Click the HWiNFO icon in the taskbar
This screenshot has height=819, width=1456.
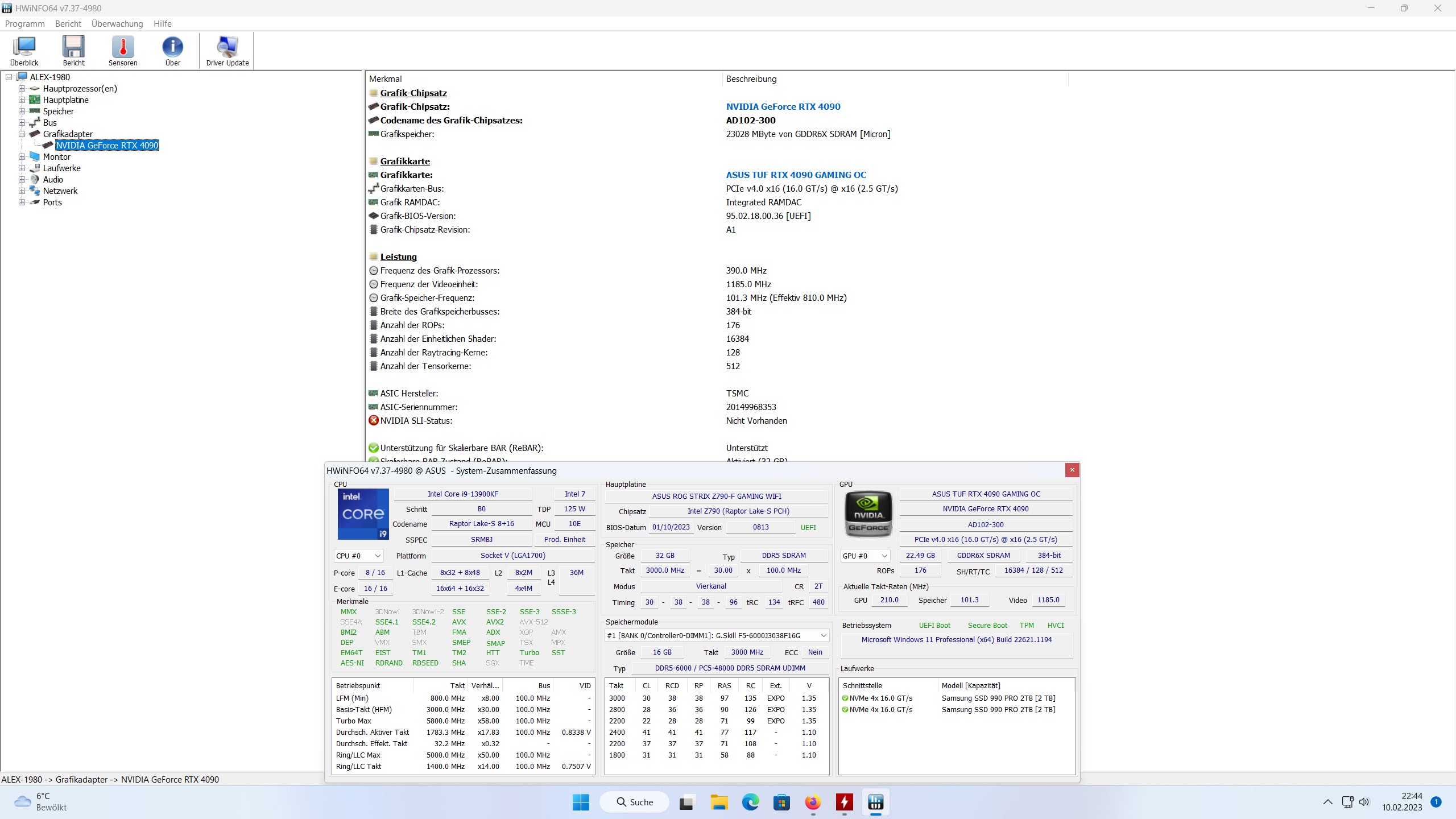coord(875,802)
